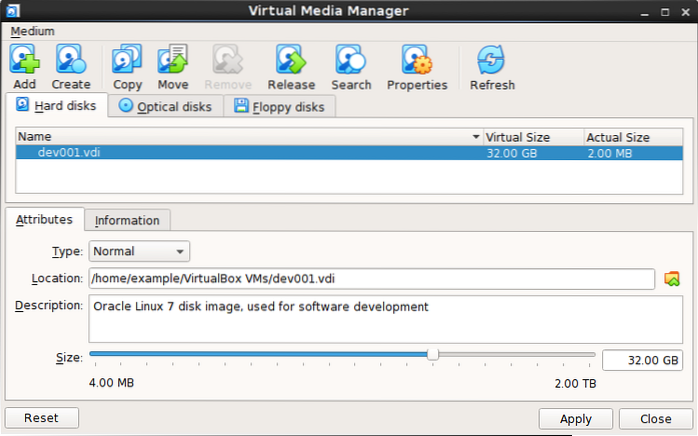
Task: Switch to the Hard disks tab
Action: pos(57,106)
